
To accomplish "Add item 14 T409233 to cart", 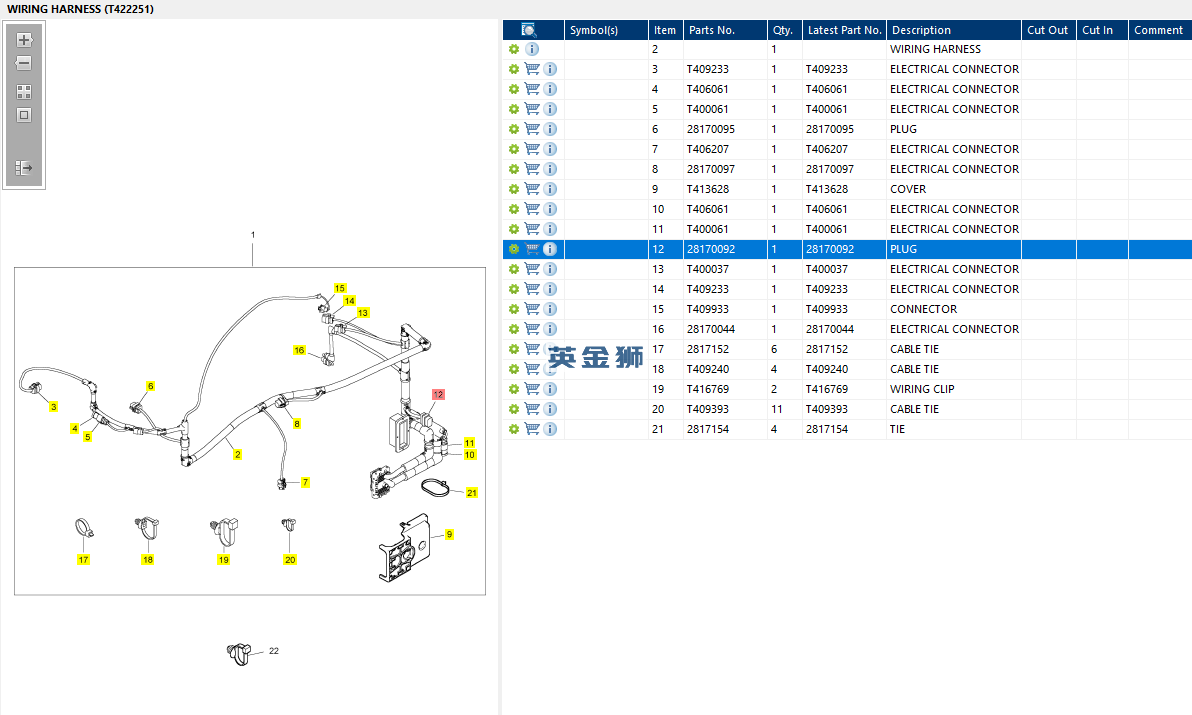I will coord(532,289).
